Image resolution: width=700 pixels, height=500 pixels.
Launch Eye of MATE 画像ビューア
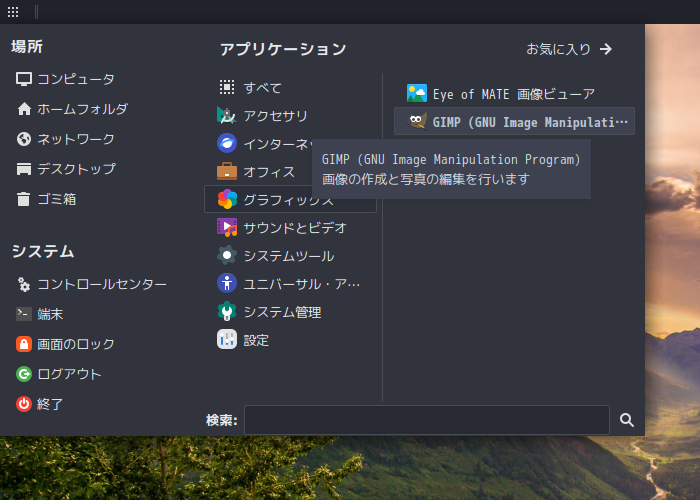coord(514,93)
